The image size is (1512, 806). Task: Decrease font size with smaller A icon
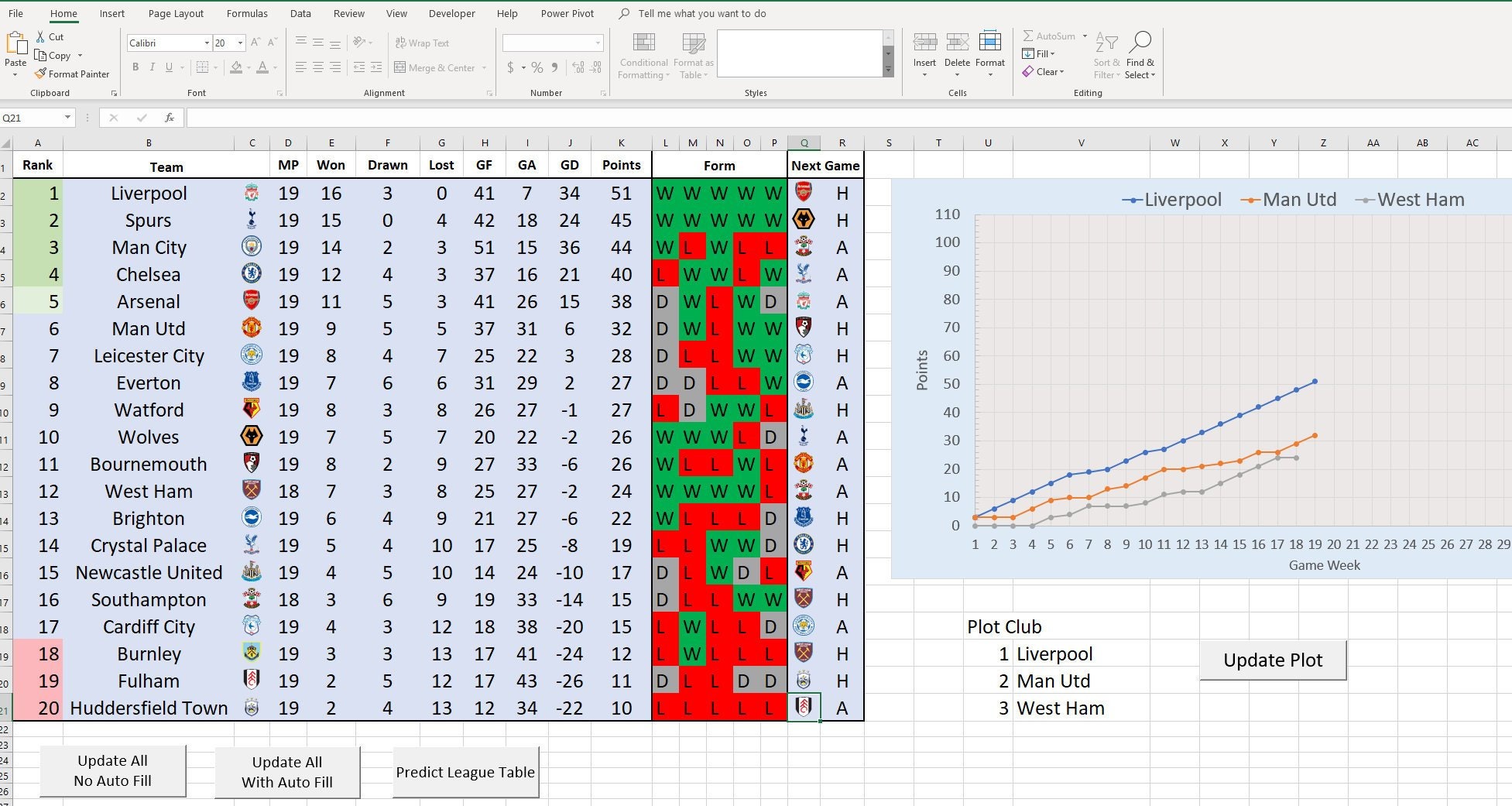point(274,43)
